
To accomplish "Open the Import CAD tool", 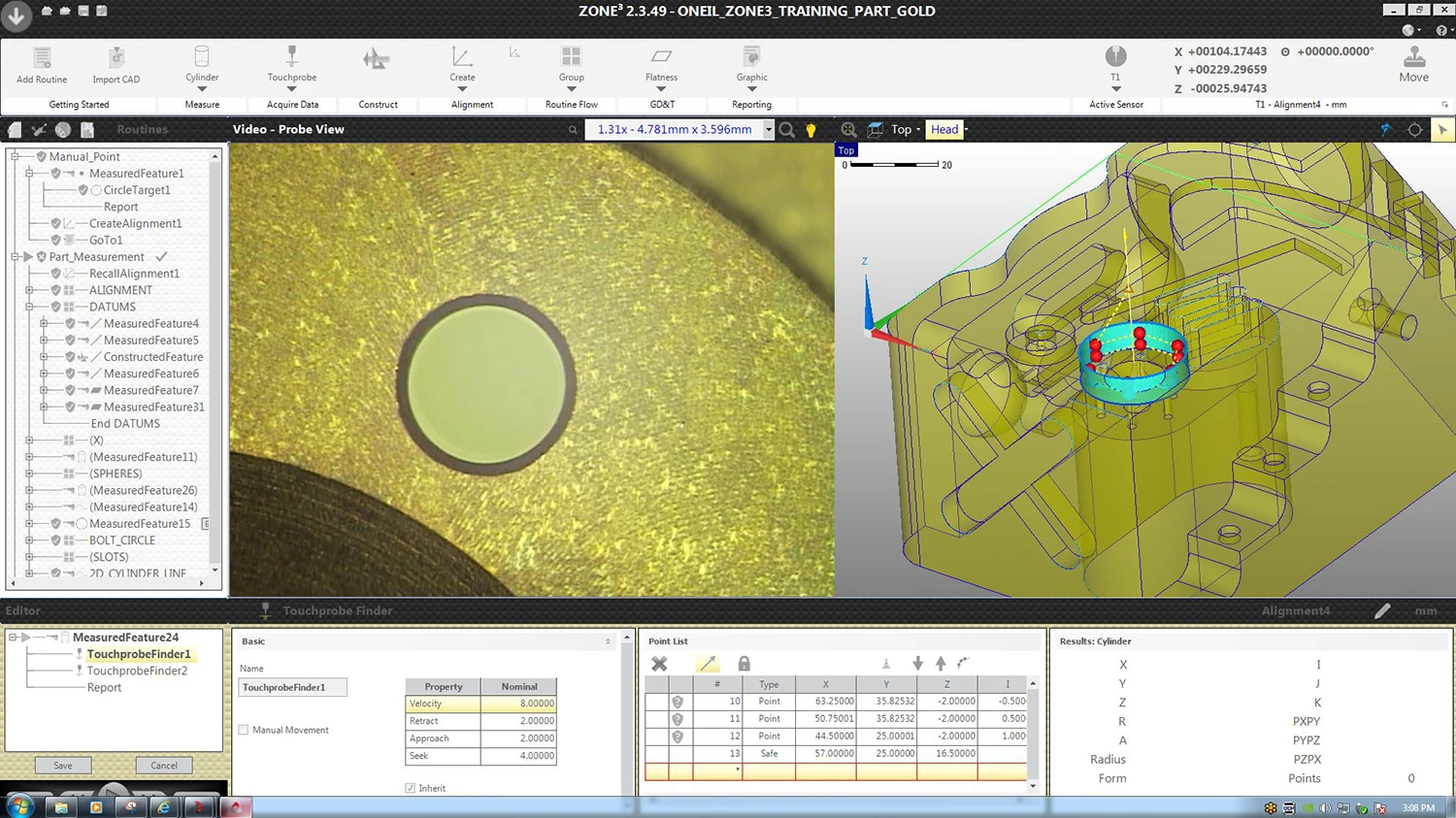I will click(116, 59).
